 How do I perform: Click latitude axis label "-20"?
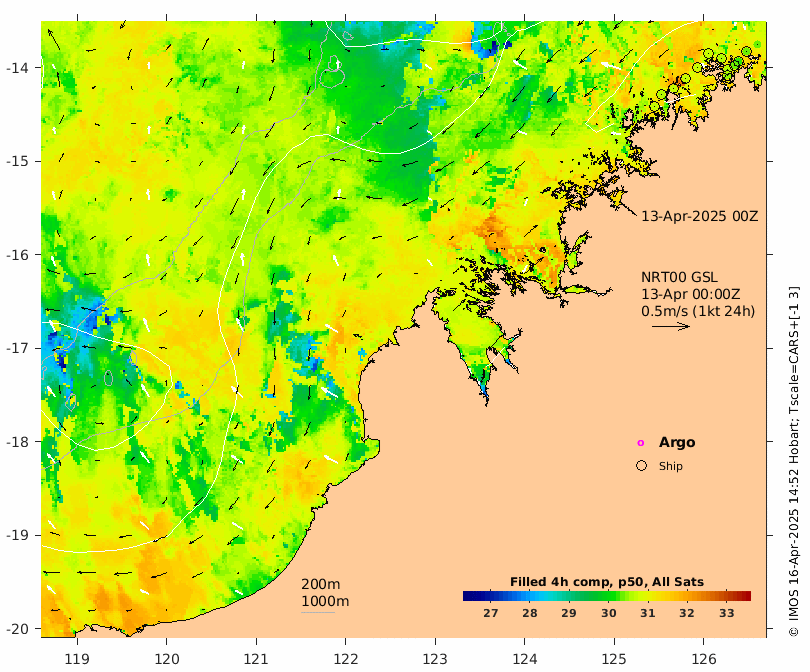(x=18, y=629)
